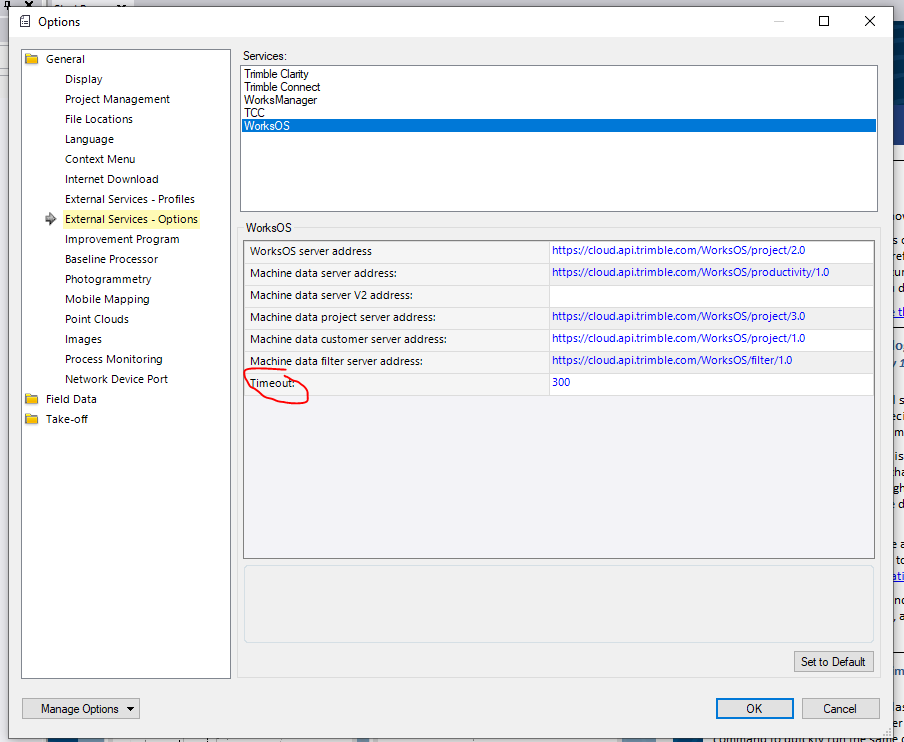This screenshot has height=742, width=904.
Task: Close the Options dialog
Action: [869, 21]
